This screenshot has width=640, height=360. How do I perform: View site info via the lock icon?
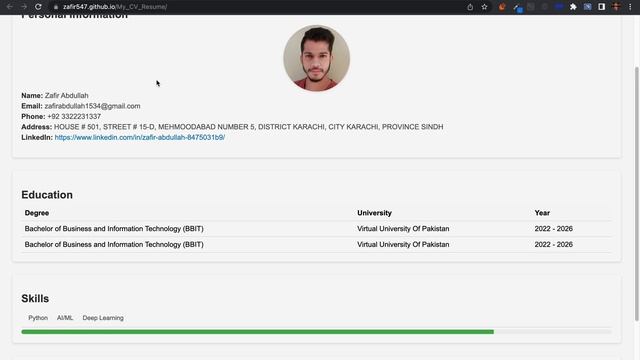tap(56, 7)
